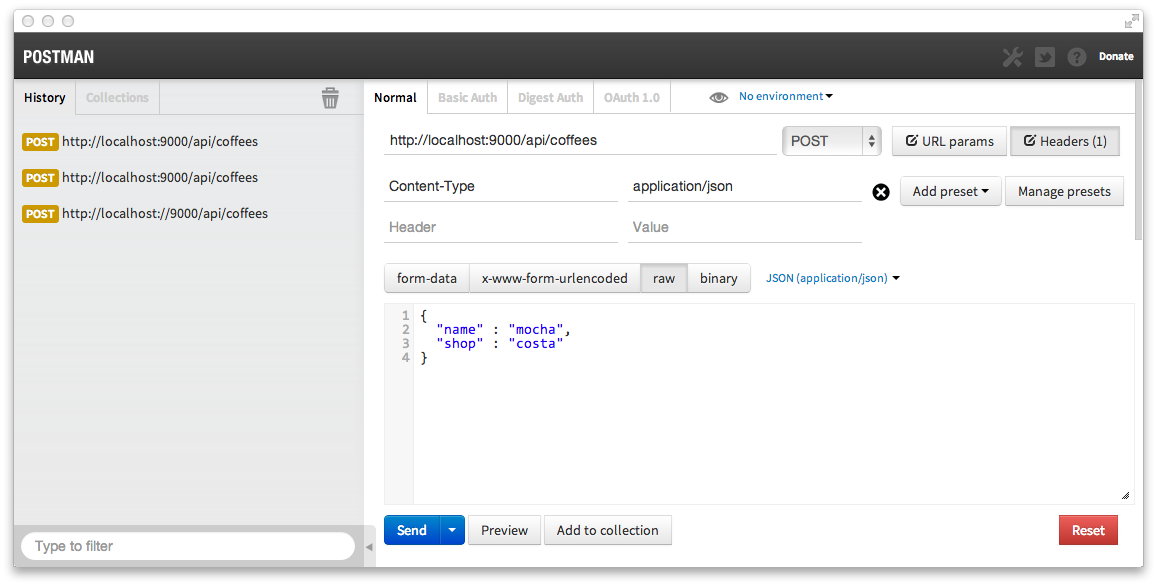Clear history using the trash can icon
Viewport: 1157px width, 587px height.
coord(330,97)
